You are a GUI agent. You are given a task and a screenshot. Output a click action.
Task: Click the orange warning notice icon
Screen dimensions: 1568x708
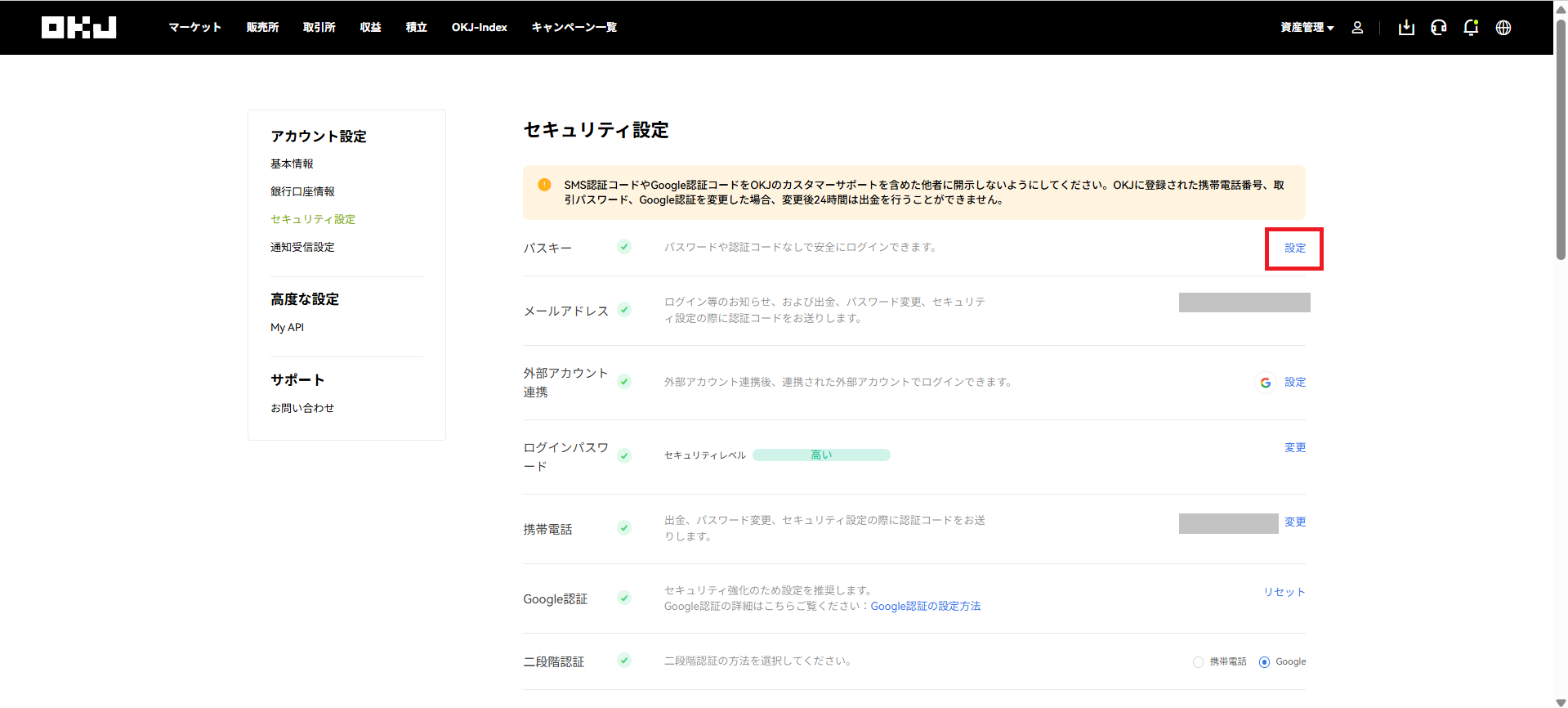544,185
